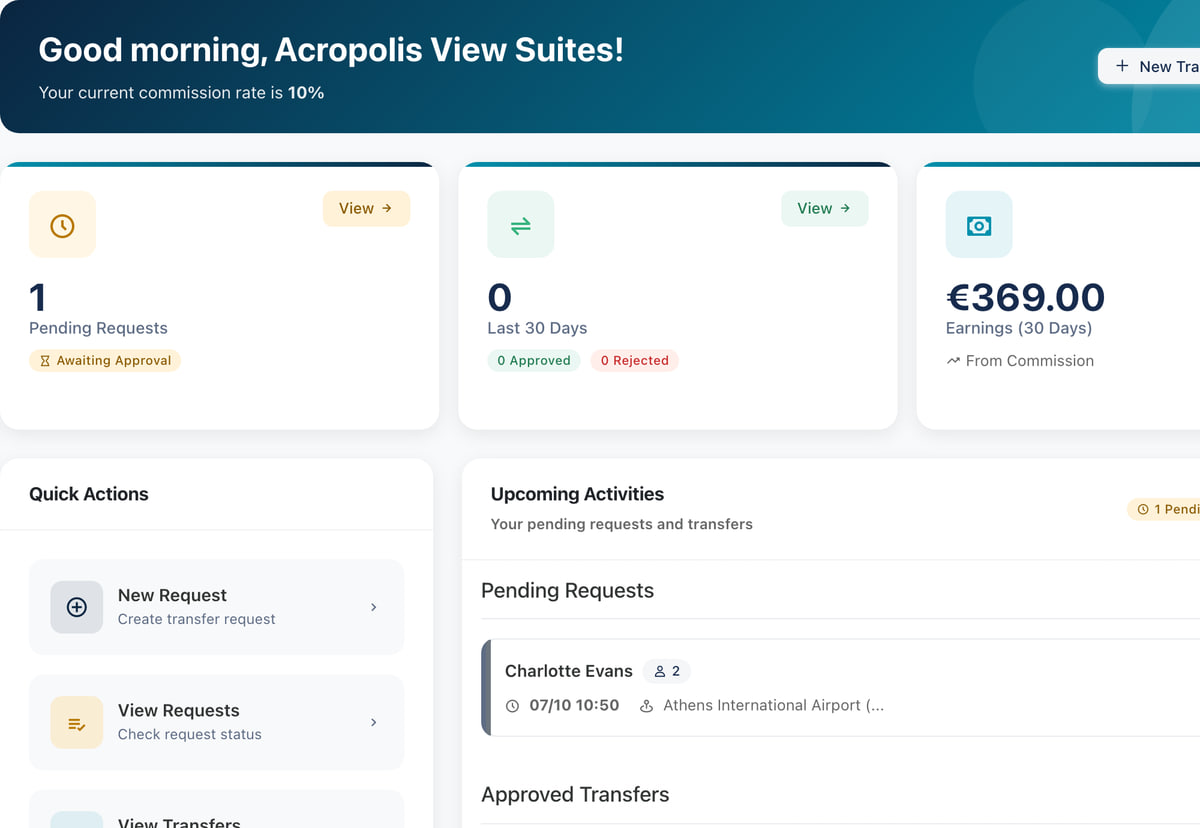Click the hourglass icon in Awaiting Approval badge
This screenshot has height=828, width=1200.
45,361
